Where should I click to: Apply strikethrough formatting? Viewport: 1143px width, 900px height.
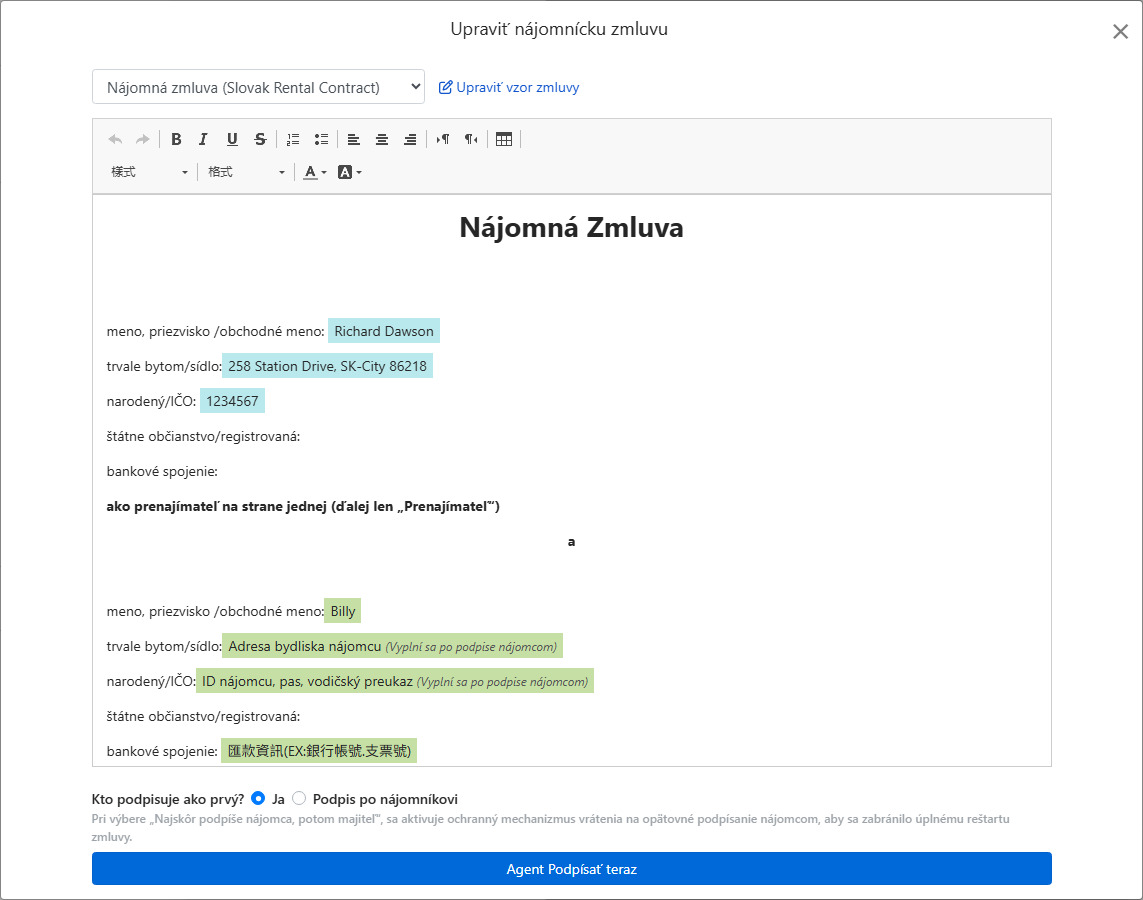tap(260, 139)
